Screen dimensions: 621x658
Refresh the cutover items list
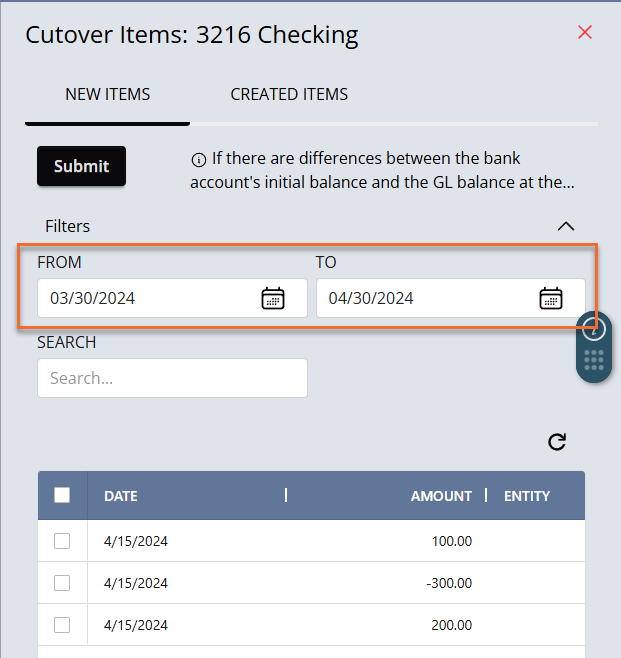click(557, 441)
